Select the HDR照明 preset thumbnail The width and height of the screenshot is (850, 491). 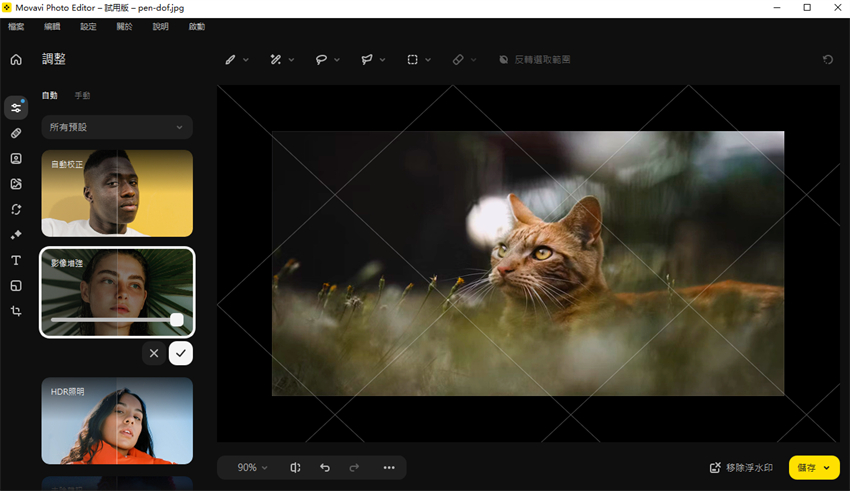(x=117, y=421)
